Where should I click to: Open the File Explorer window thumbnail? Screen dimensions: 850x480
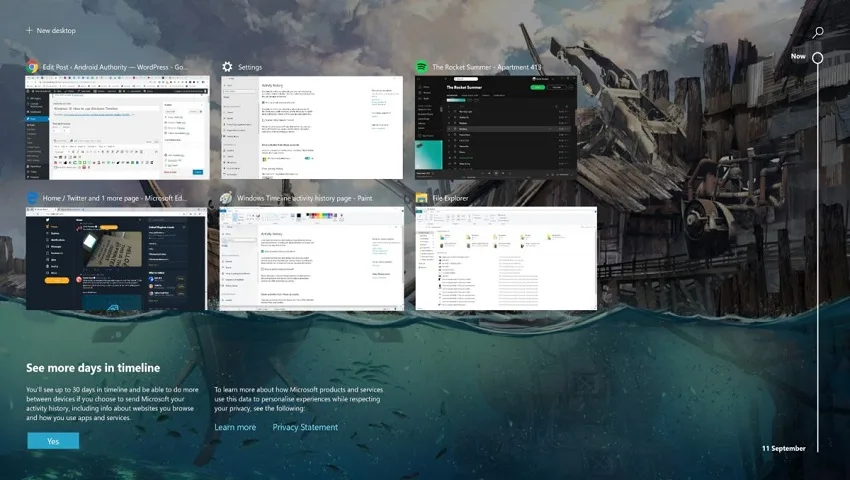[506, 258]
